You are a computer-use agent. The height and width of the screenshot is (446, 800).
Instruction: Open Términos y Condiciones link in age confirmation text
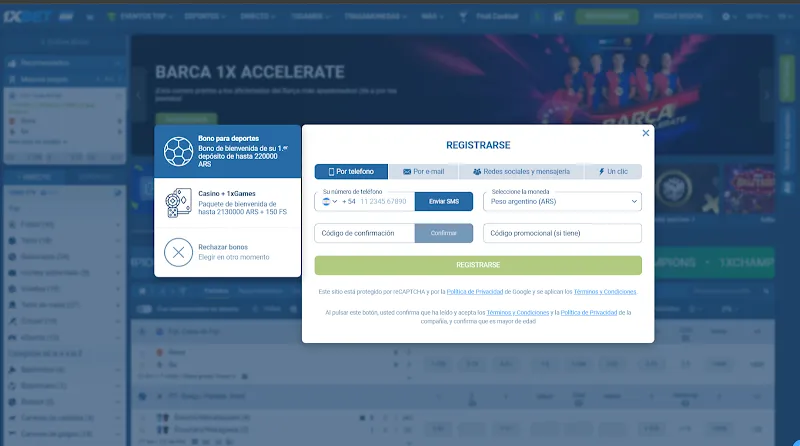(x=517, y=313)
